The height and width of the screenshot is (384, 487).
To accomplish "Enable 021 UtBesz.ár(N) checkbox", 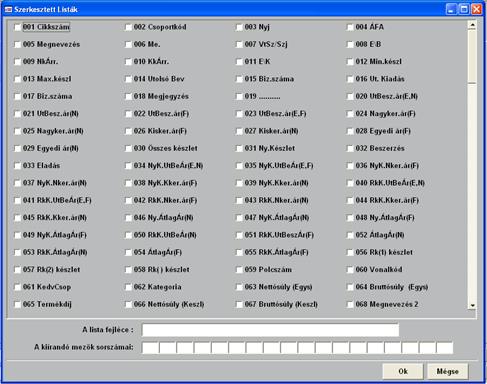I will point(17,114).
